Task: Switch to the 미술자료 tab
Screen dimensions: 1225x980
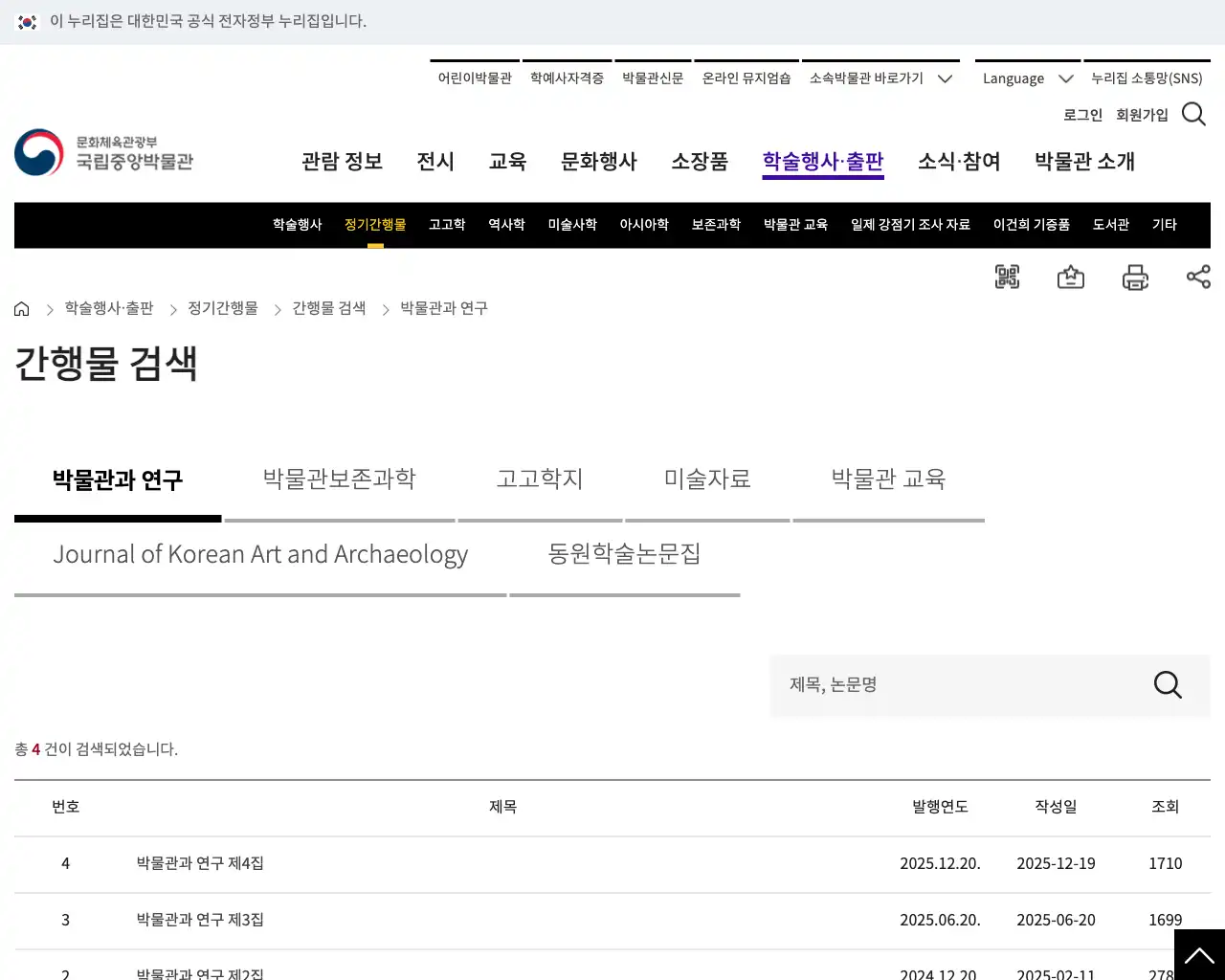Action: pyautogui.click(x=707, y=480)
